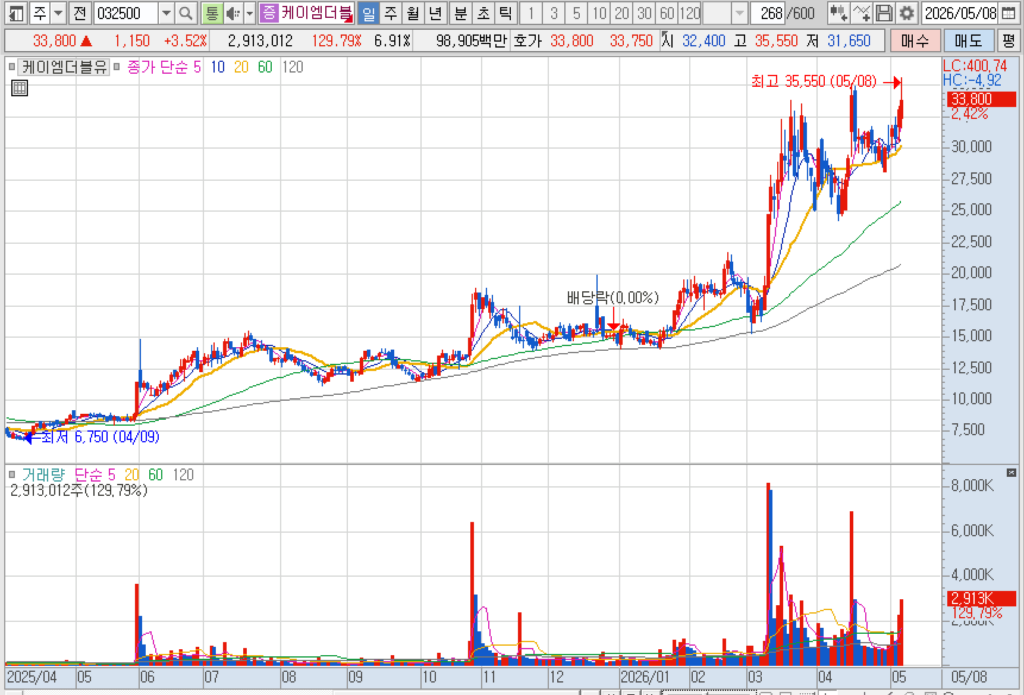
Task: Click the add candlestick chart icon
Action: [x=839, y=12]
